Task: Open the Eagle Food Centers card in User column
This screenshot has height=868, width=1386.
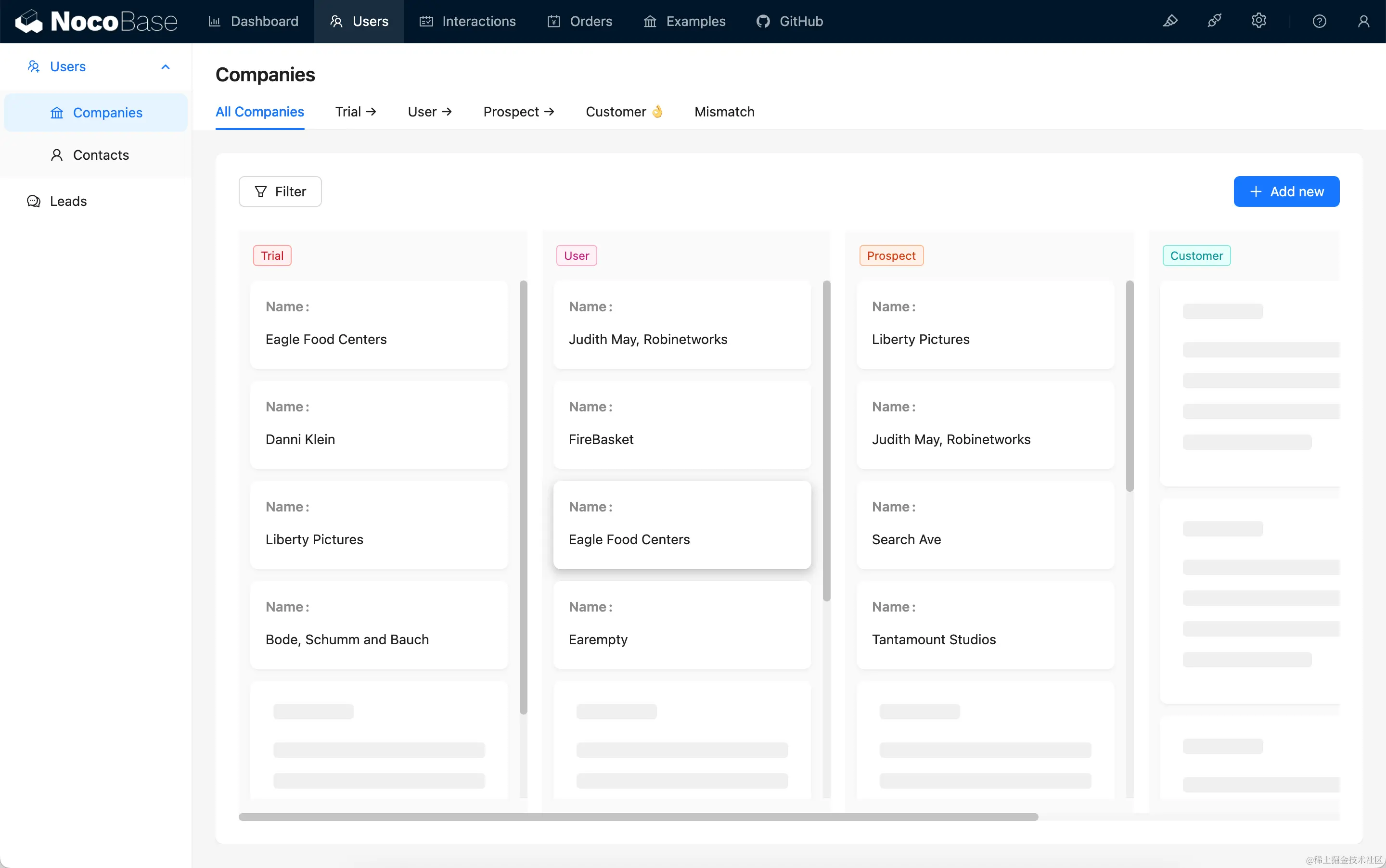Action: click(x=682, y=525)
